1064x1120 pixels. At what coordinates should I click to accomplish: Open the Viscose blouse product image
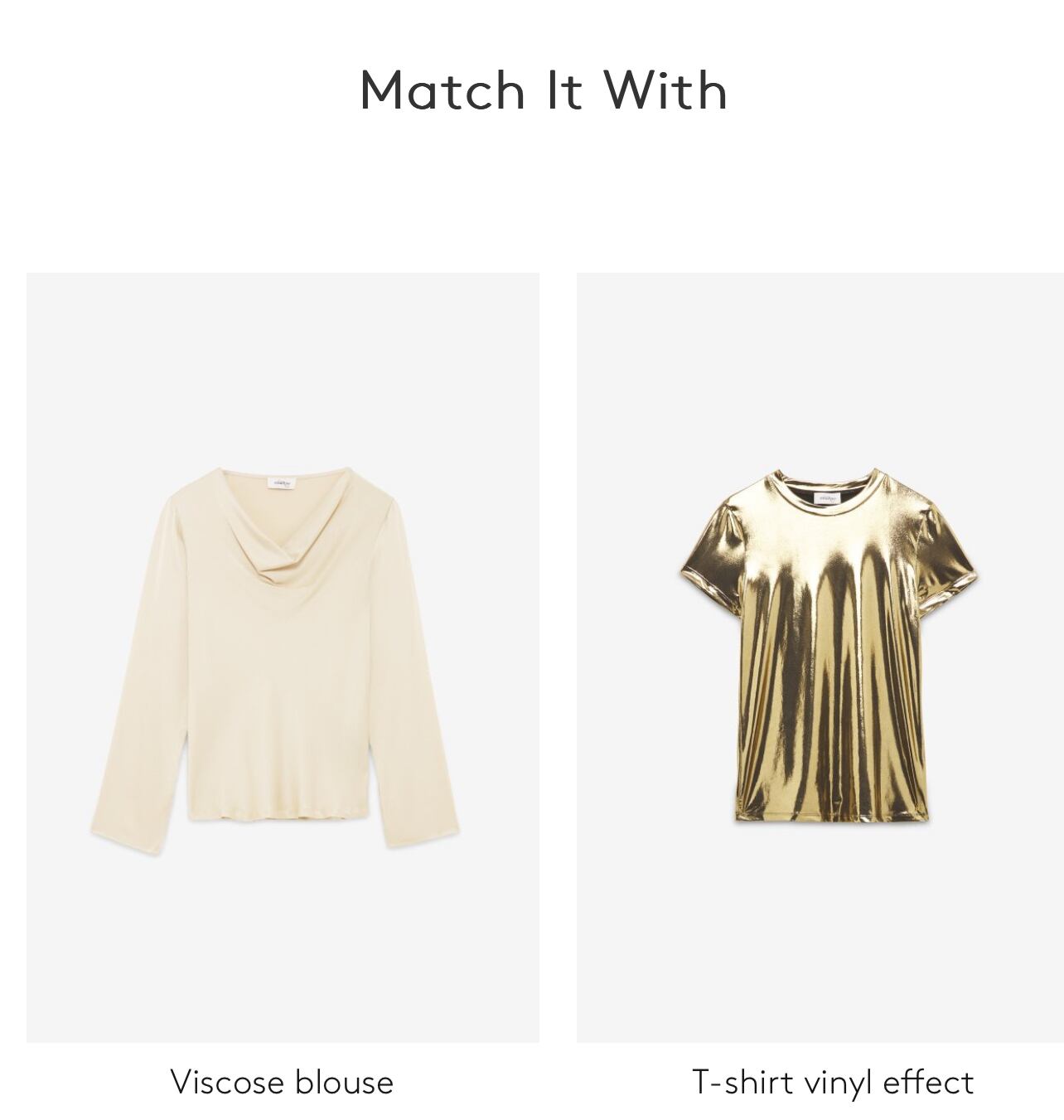click(x=283, y=657)
